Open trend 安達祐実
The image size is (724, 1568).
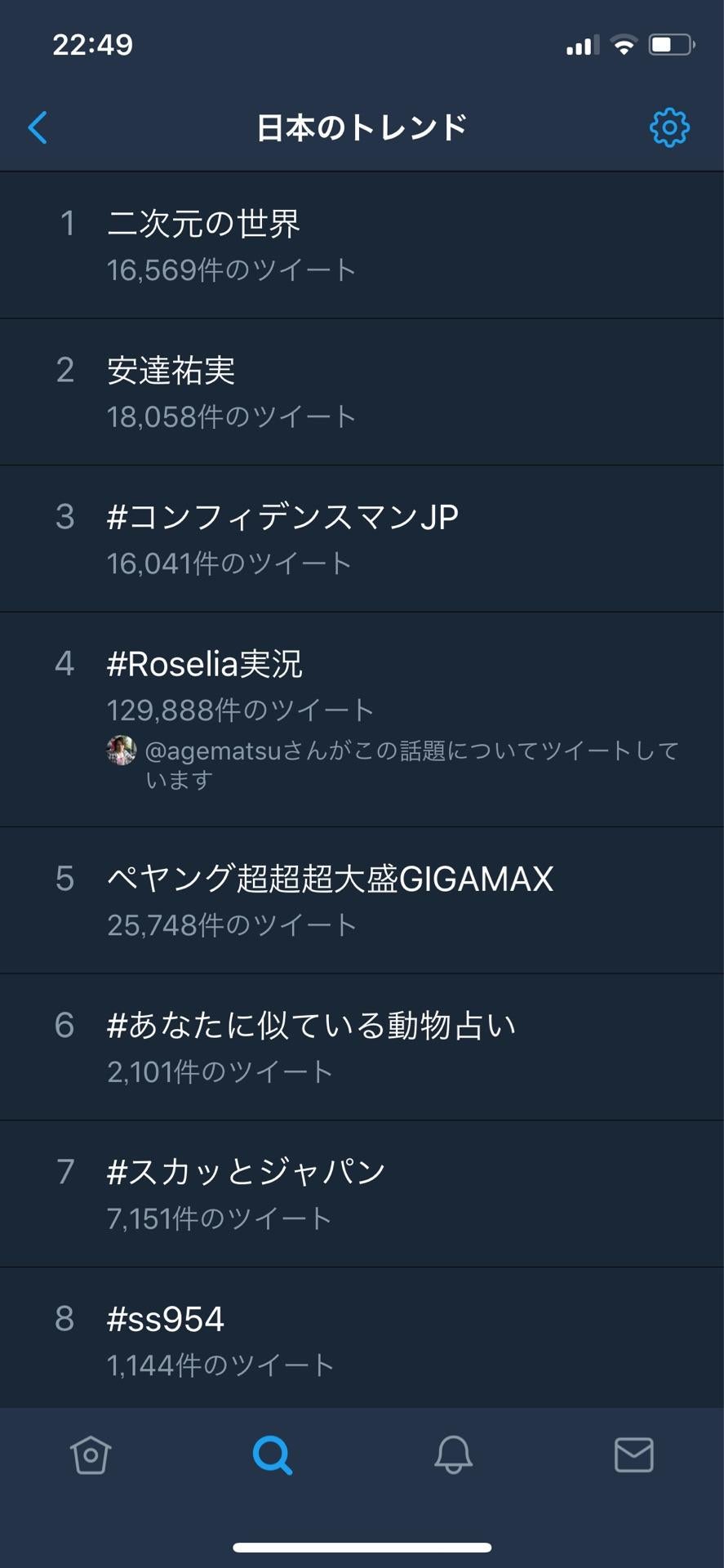tap(171, 371)
